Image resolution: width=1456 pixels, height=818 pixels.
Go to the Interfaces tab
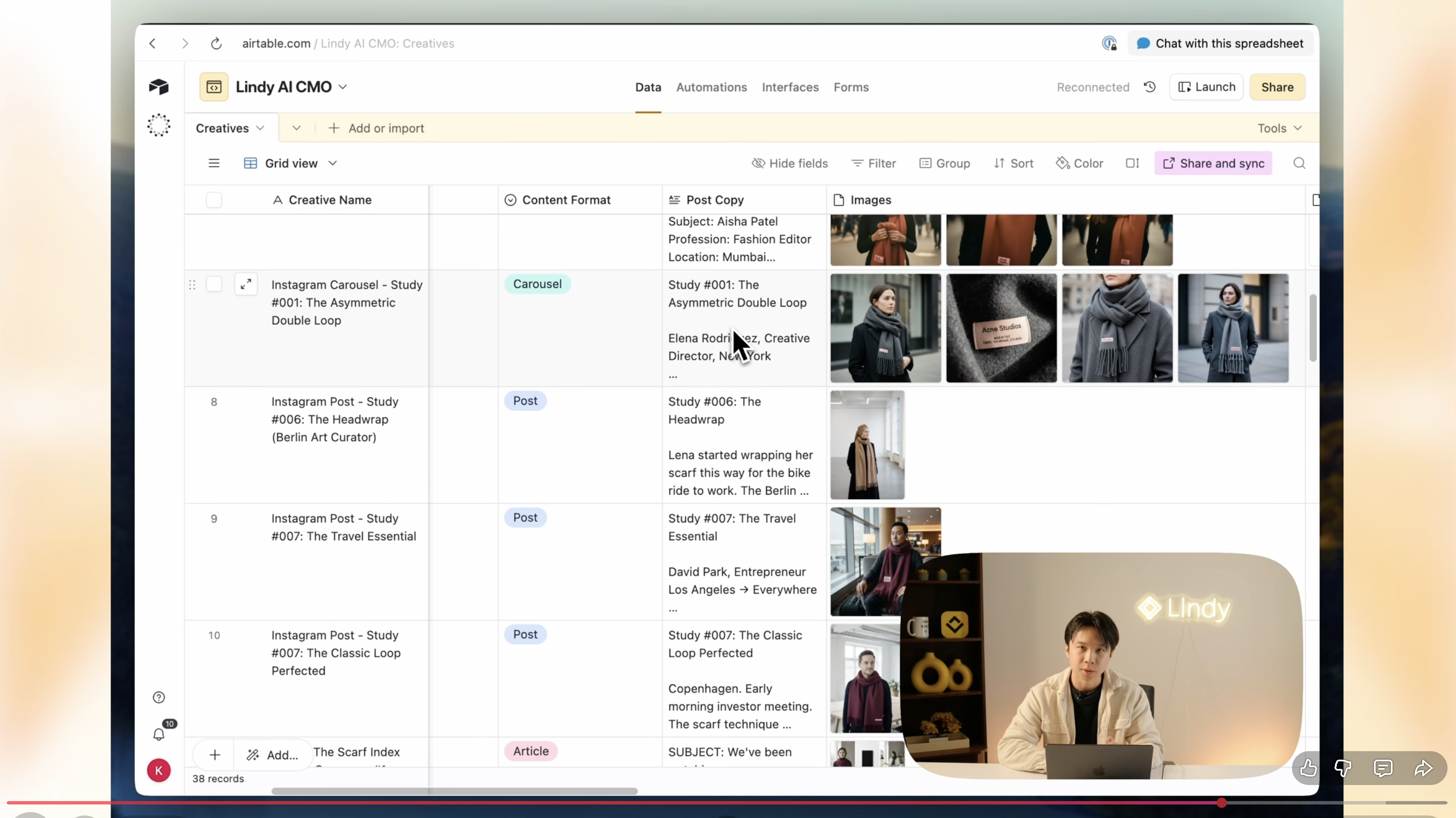tap(790, 87)
